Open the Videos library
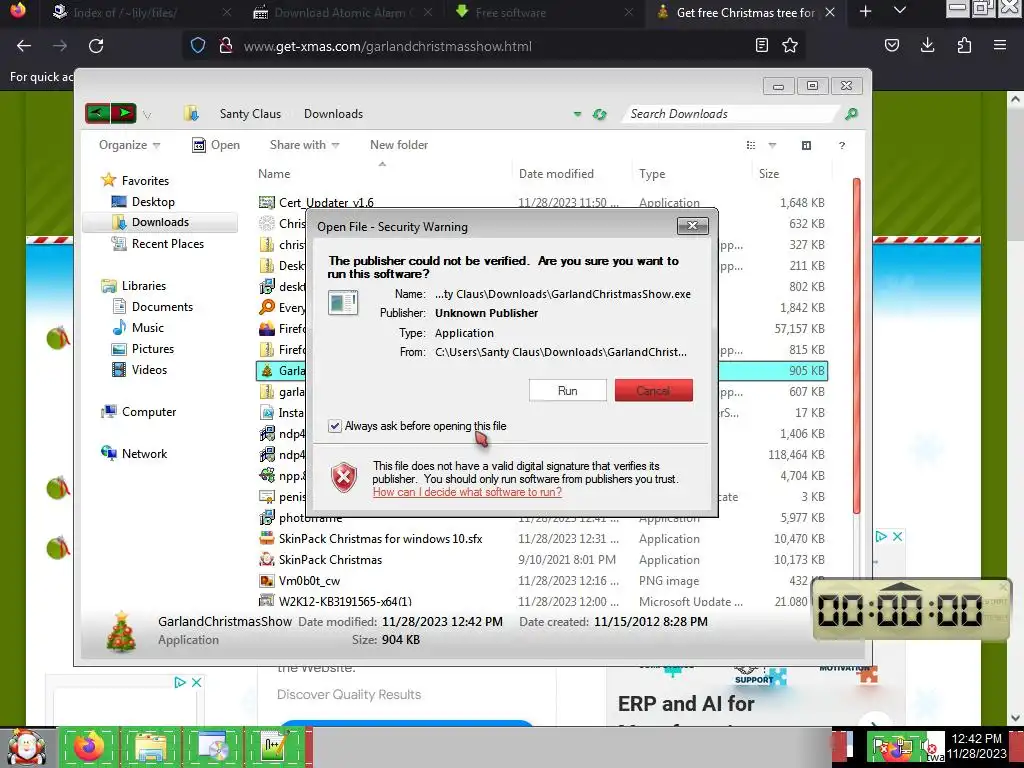 click(x=139, y=370)
